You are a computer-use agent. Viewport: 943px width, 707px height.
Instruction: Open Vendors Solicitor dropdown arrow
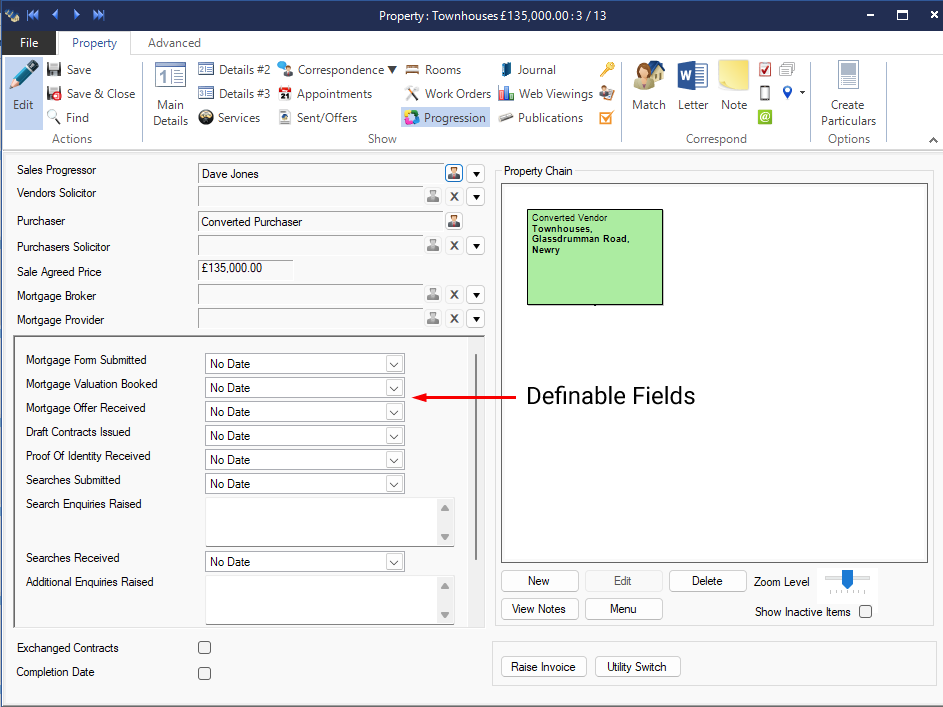pyautogui.click(x=476, y=197)
